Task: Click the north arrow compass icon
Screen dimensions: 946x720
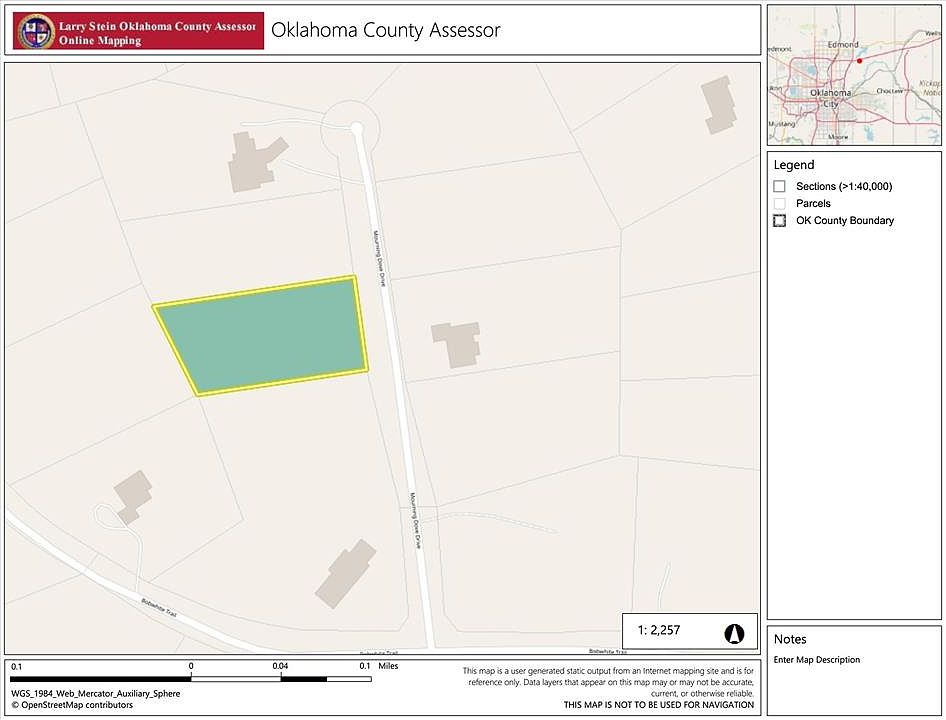Action: point(734,633)
